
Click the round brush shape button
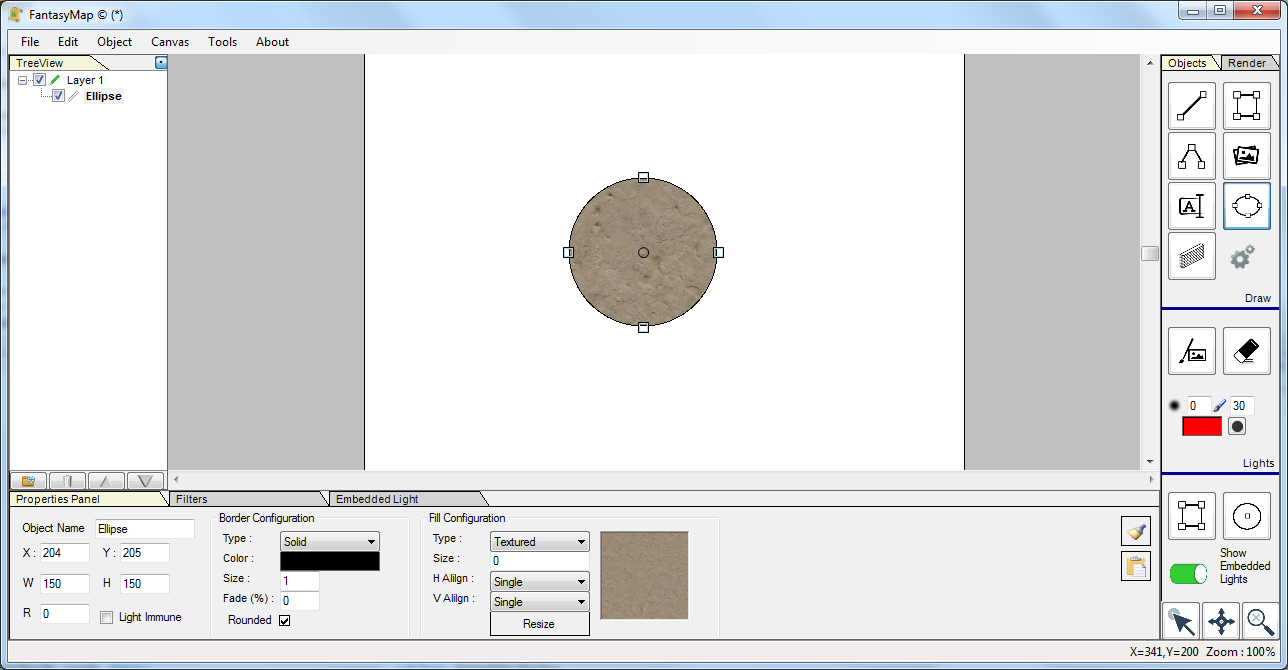[1237, 426]
